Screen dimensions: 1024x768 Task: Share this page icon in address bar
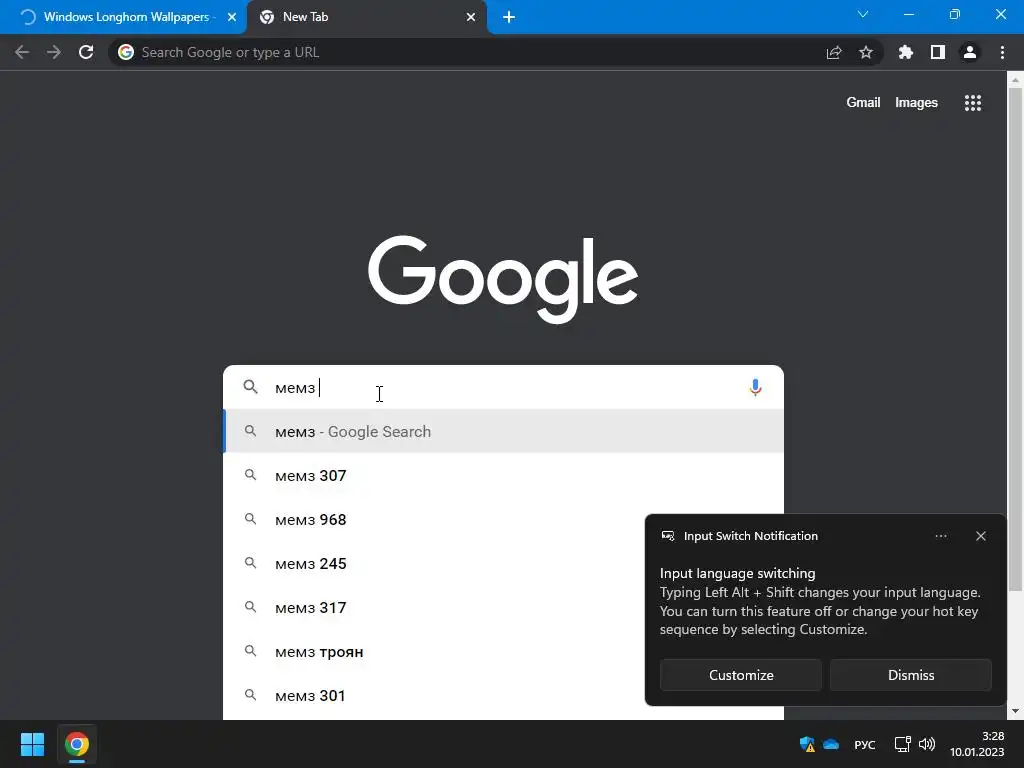pyautogui.click(x=834, y=53)
